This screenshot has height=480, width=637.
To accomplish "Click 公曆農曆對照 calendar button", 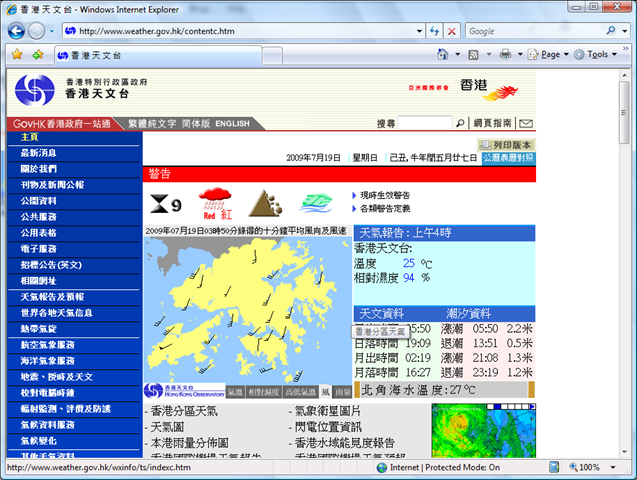I will [x=509, y=158].
